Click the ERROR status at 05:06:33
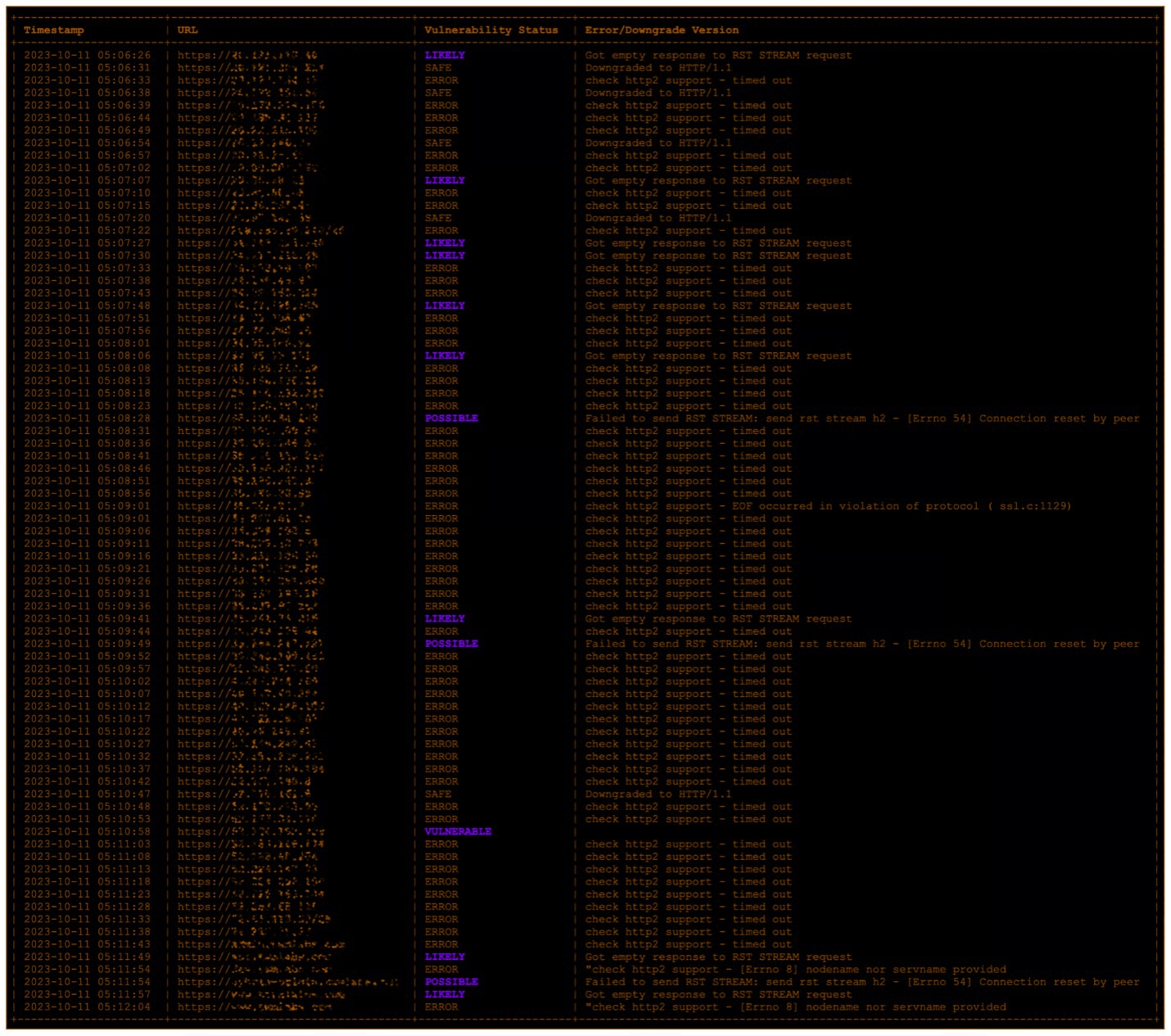Viewport: 1171px width, 1036px height. (441, 79)
